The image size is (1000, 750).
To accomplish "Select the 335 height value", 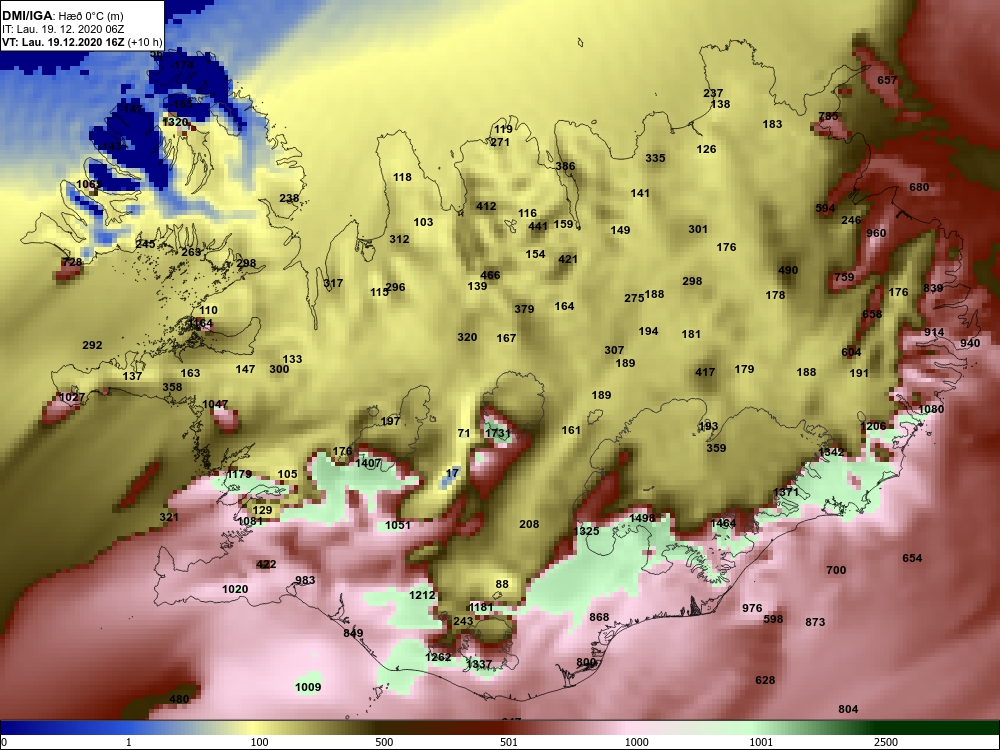I will pyautogui.click(x=655, y=158).
